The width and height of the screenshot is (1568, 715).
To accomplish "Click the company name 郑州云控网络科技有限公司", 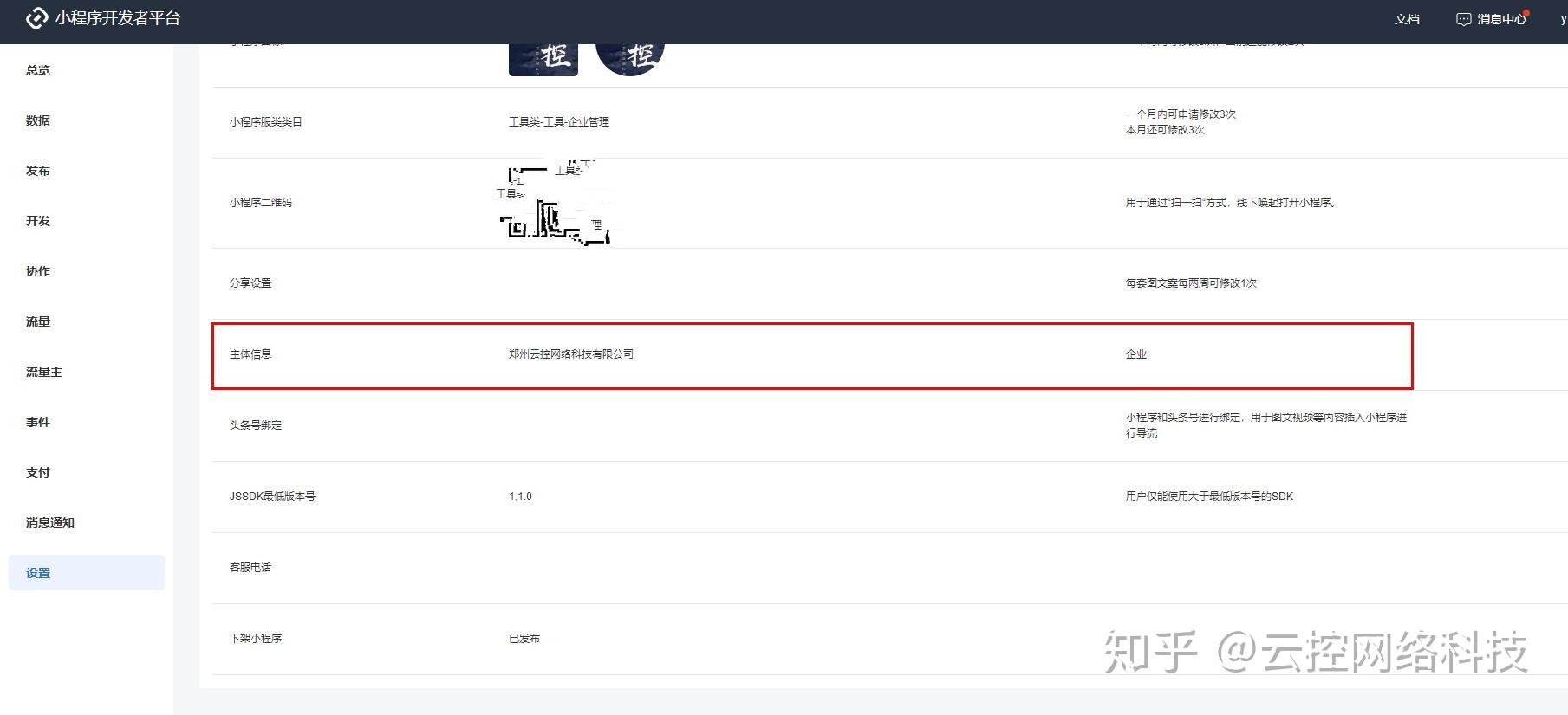I will pos(570,354).
